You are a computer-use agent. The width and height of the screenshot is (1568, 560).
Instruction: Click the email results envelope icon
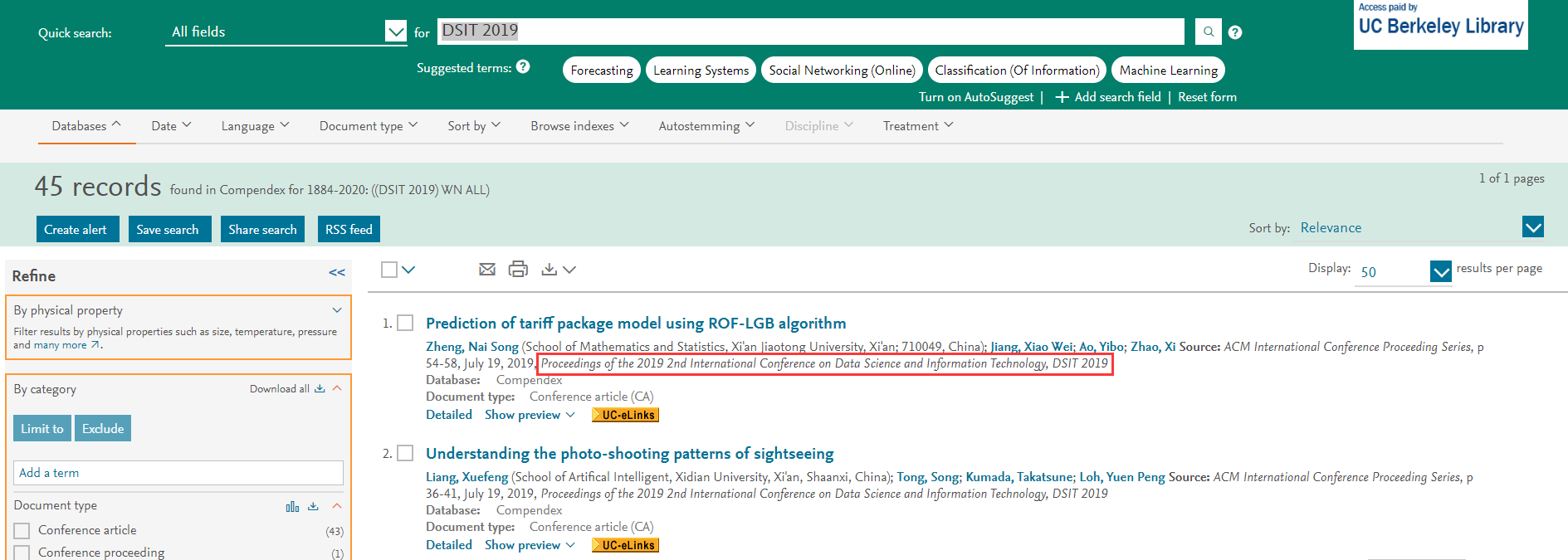[487, 269]
